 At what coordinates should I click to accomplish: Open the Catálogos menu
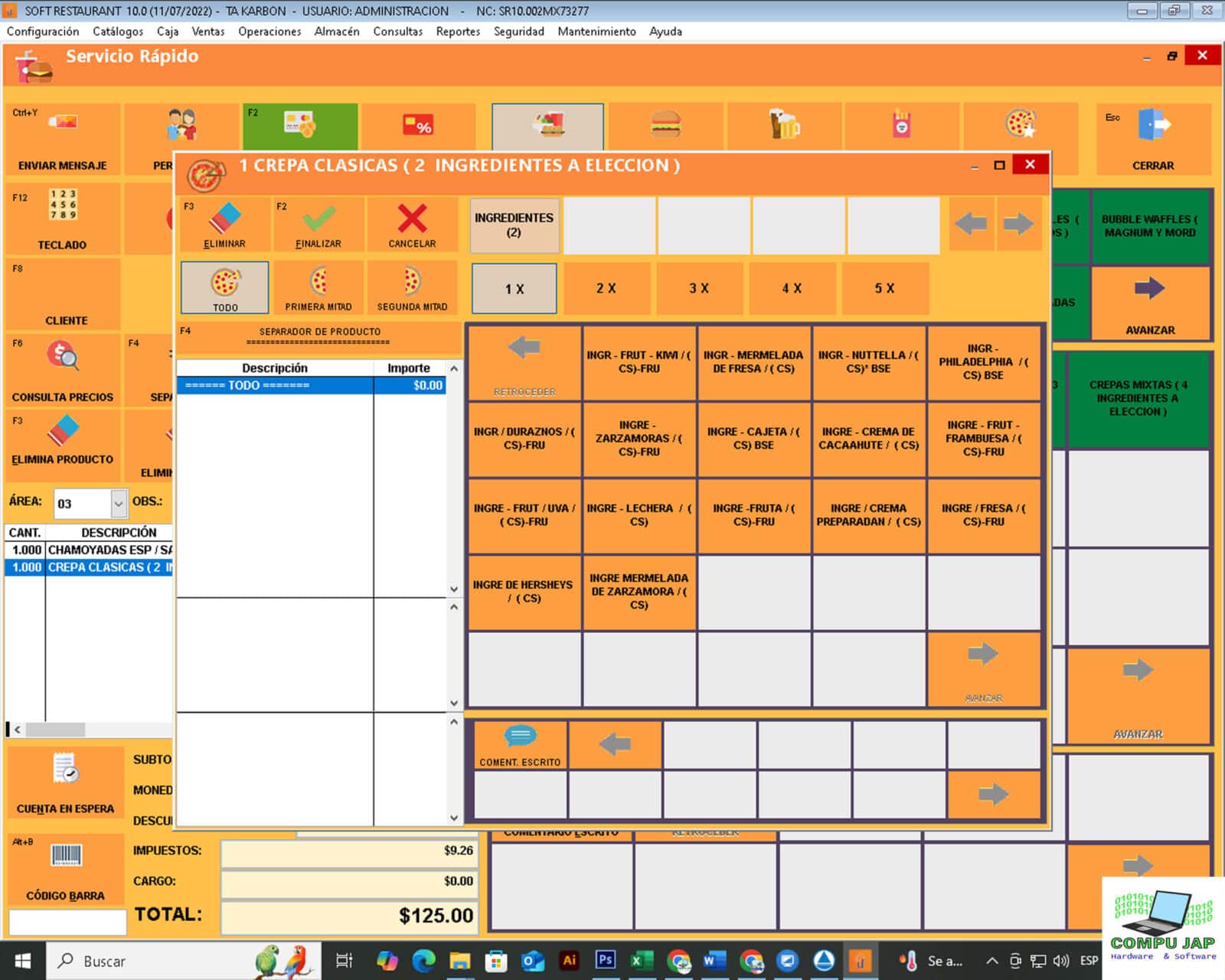(x=118, y=31)
